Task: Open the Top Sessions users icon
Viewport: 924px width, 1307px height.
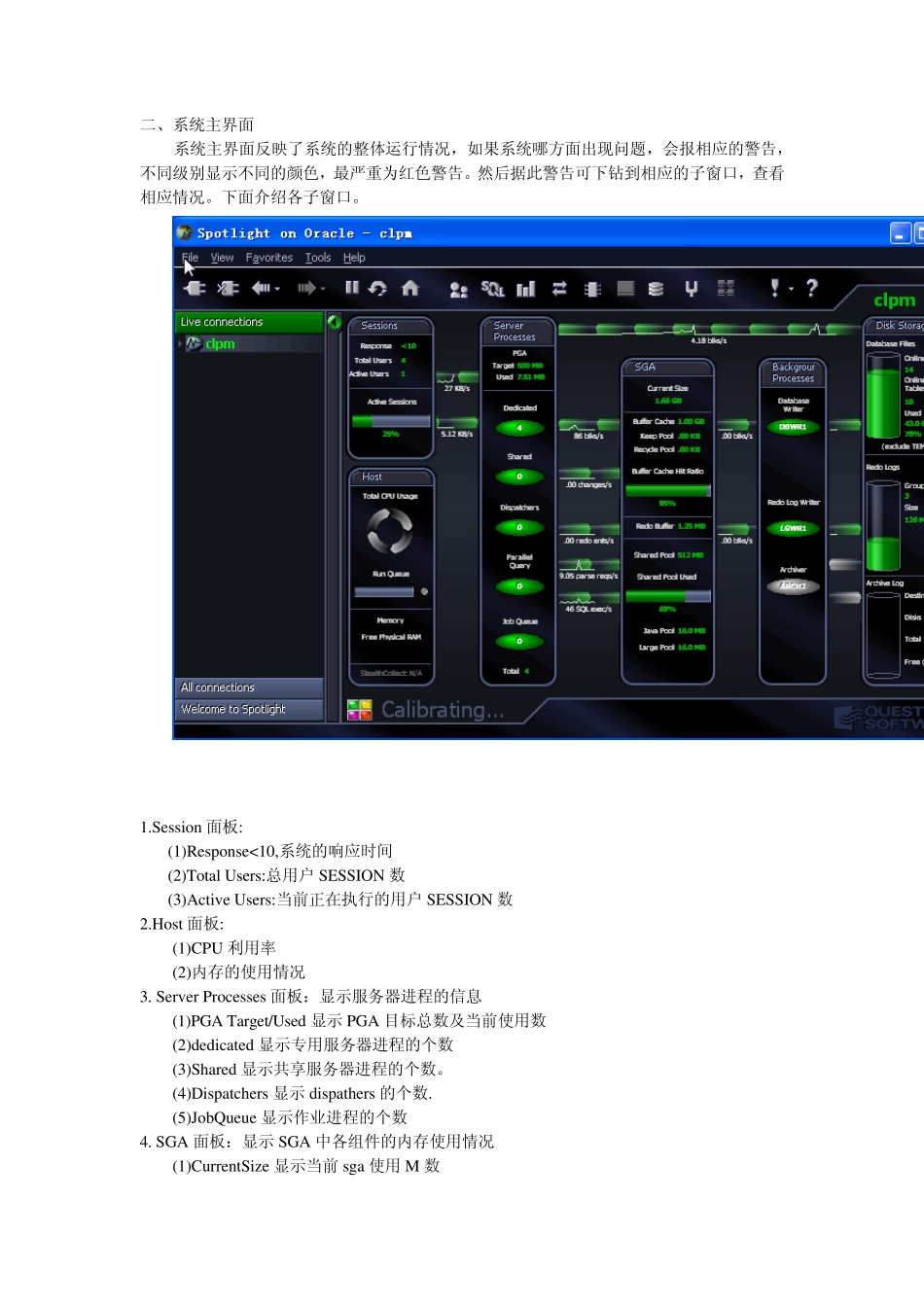Action: click(x=459, y=289)
